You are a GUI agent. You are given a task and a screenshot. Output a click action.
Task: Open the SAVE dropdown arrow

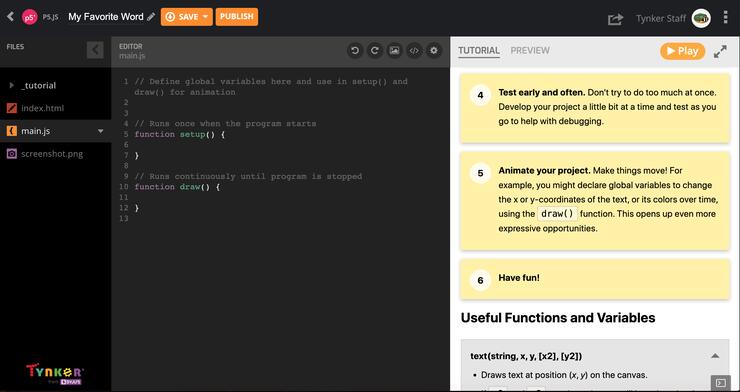coord(206,17)
